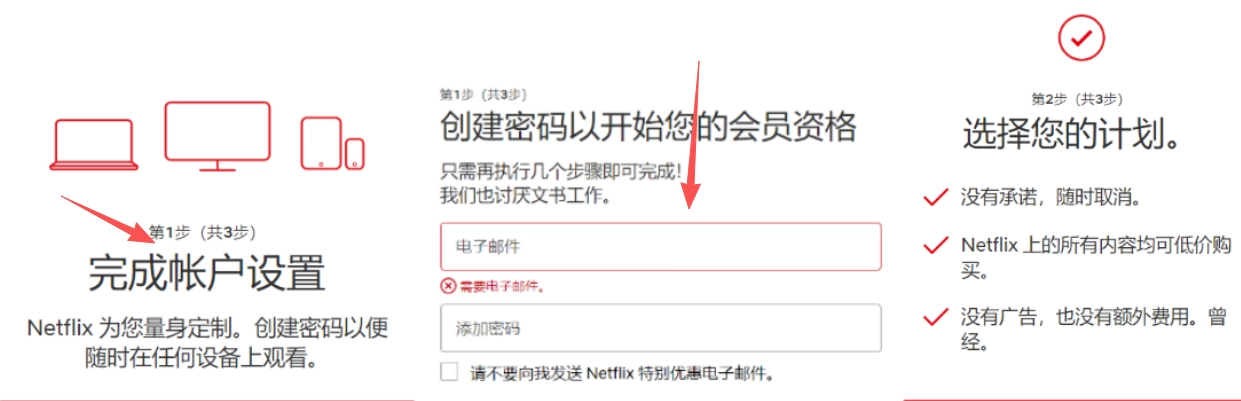
Task: Click the 完成帐户设置 heading
Action: tap(207, 273)
